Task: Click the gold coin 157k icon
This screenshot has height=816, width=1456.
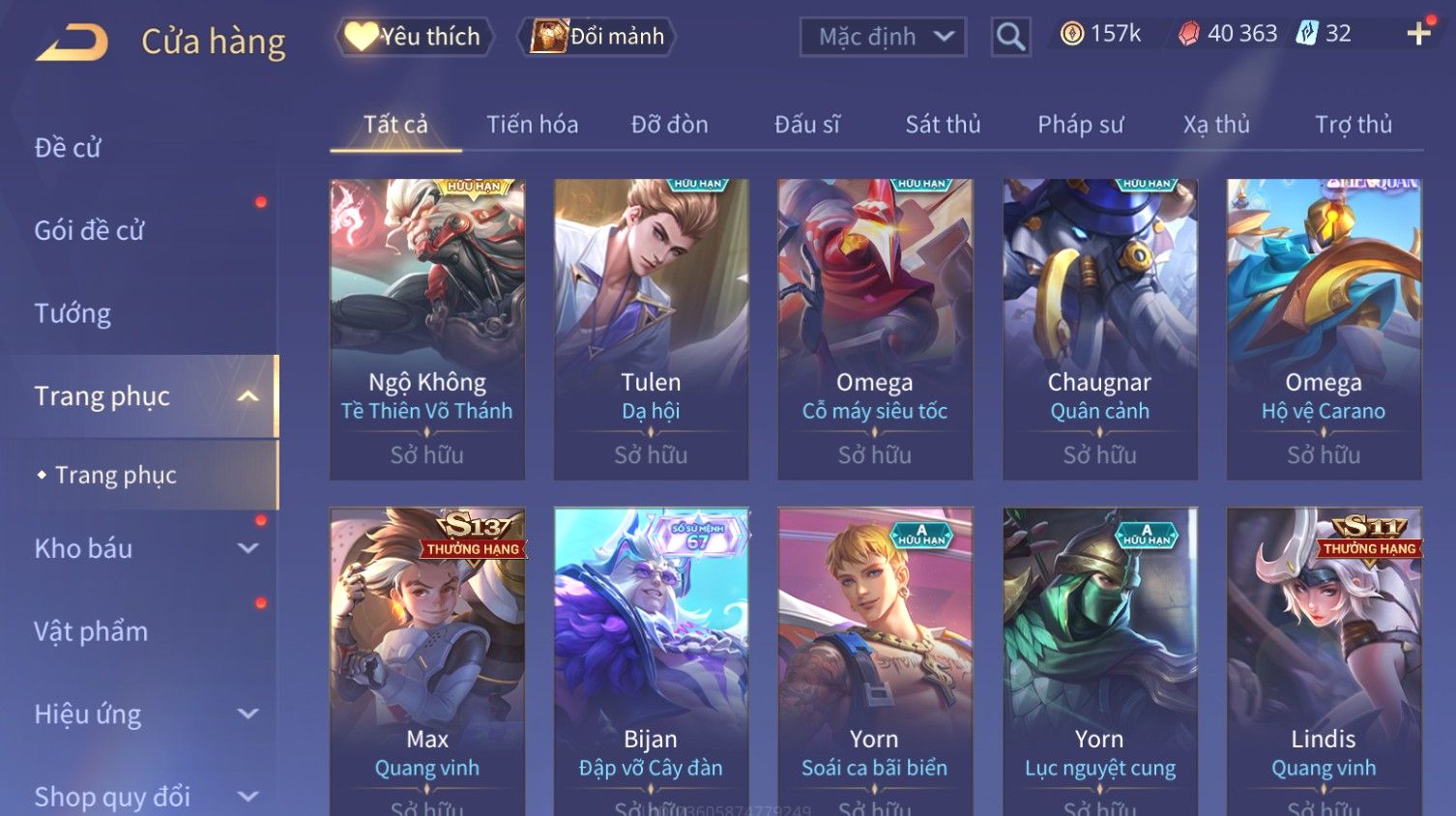Action: pos(1071,34)
